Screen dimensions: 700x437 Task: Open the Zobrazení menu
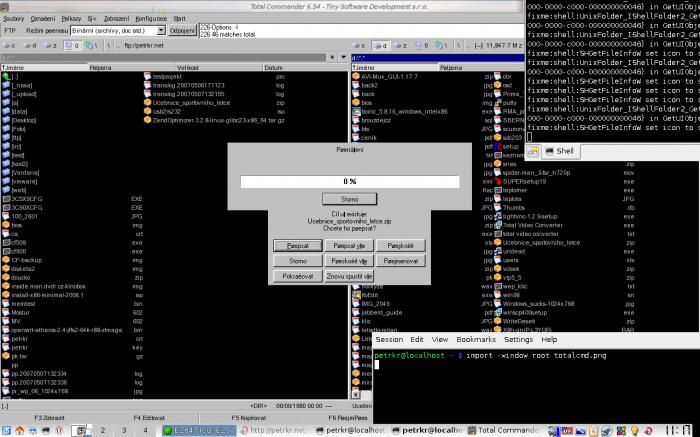point(116,19)
